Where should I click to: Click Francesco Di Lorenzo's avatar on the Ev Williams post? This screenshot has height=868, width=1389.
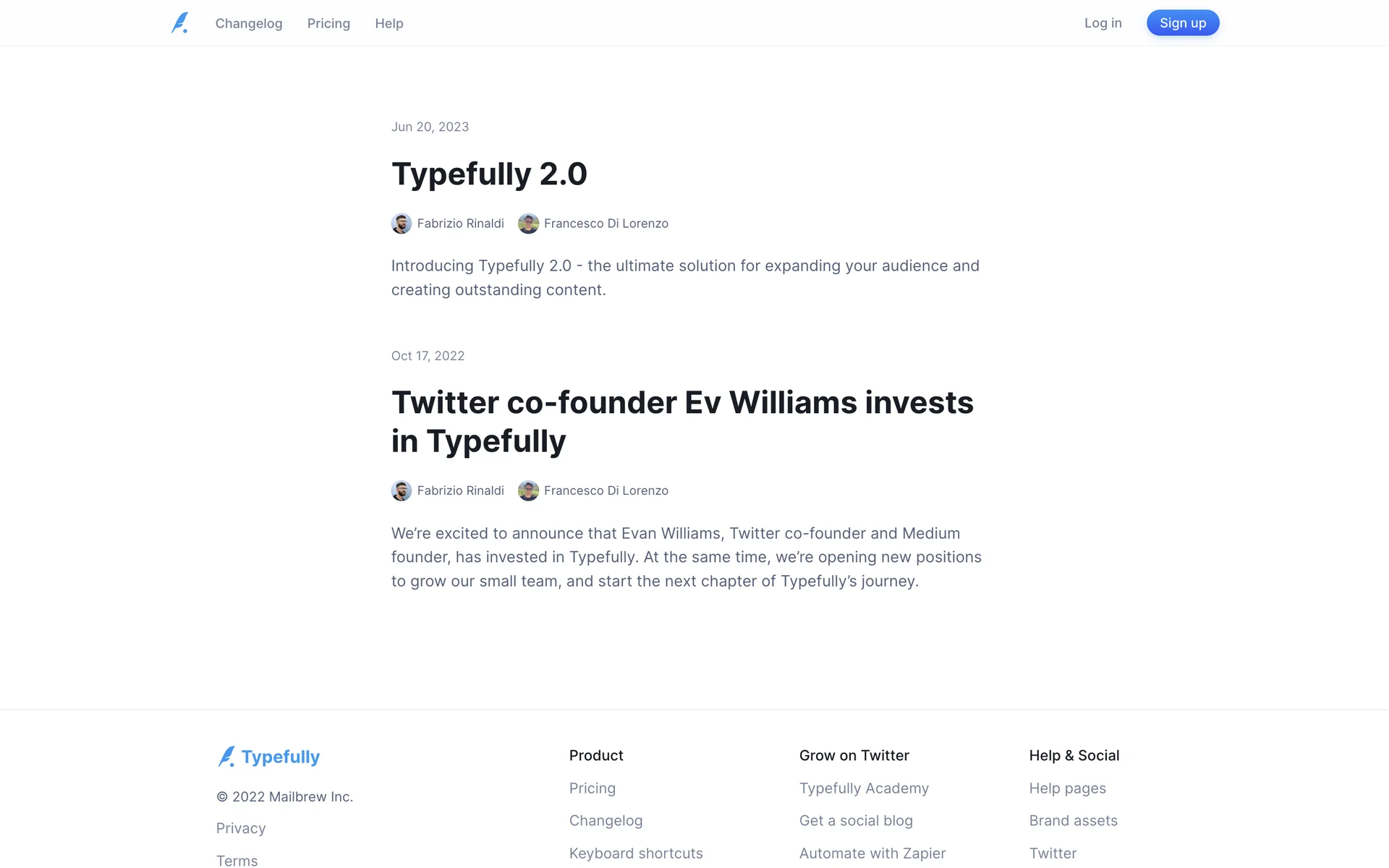(x=528, y=490)
